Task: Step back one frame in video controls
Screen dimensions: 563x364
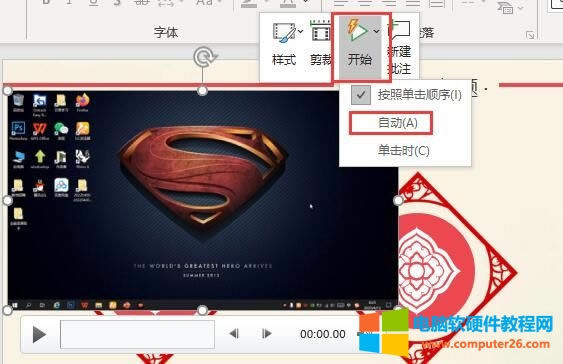Action: [234, 334]
